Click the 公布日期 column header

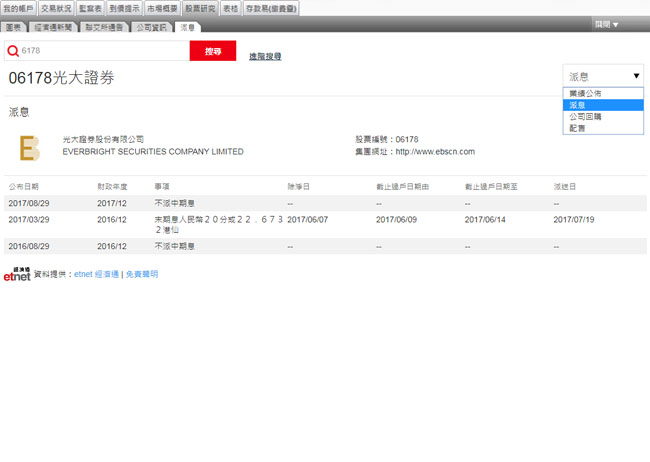pos(24,187)
